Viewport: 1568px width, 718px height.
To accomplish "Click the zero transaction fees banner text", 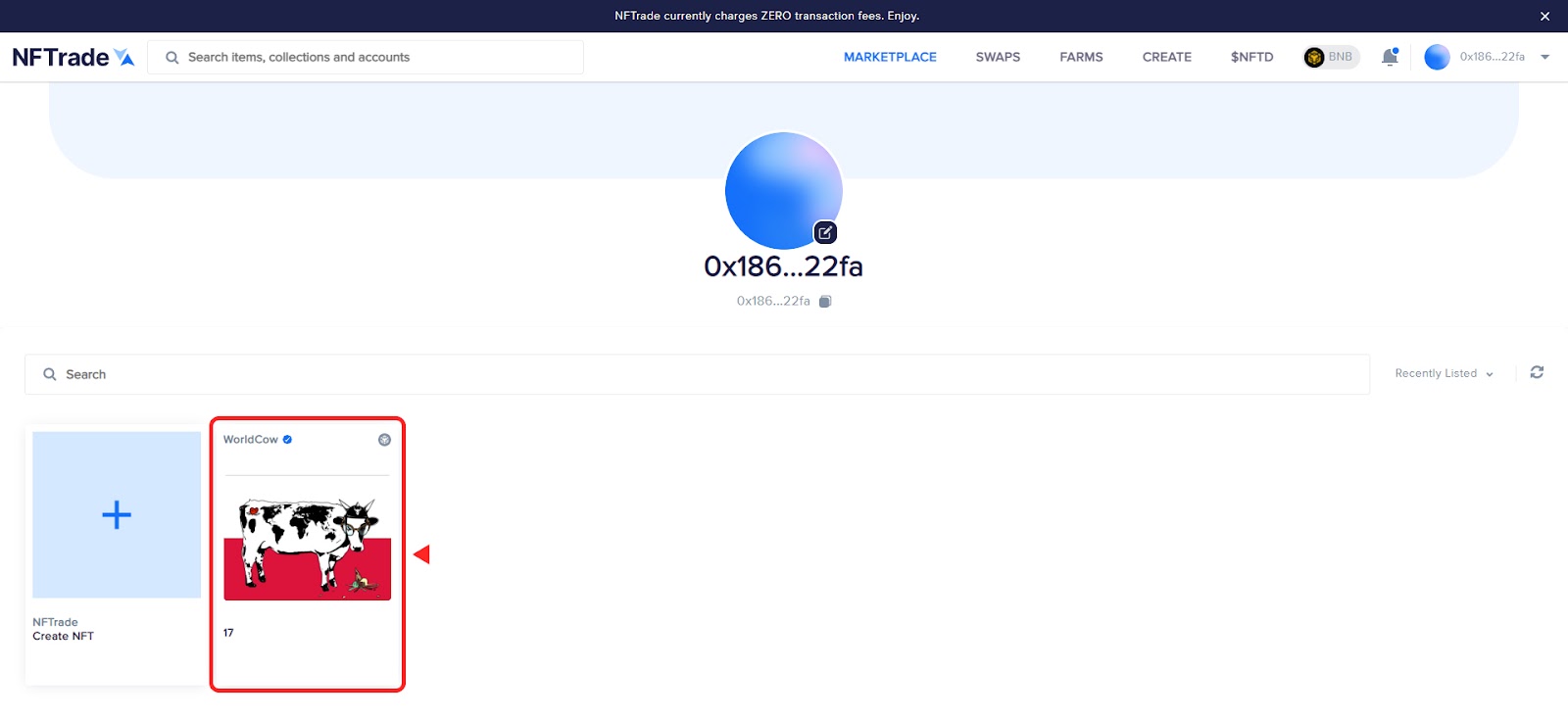I will pos(766,16).
